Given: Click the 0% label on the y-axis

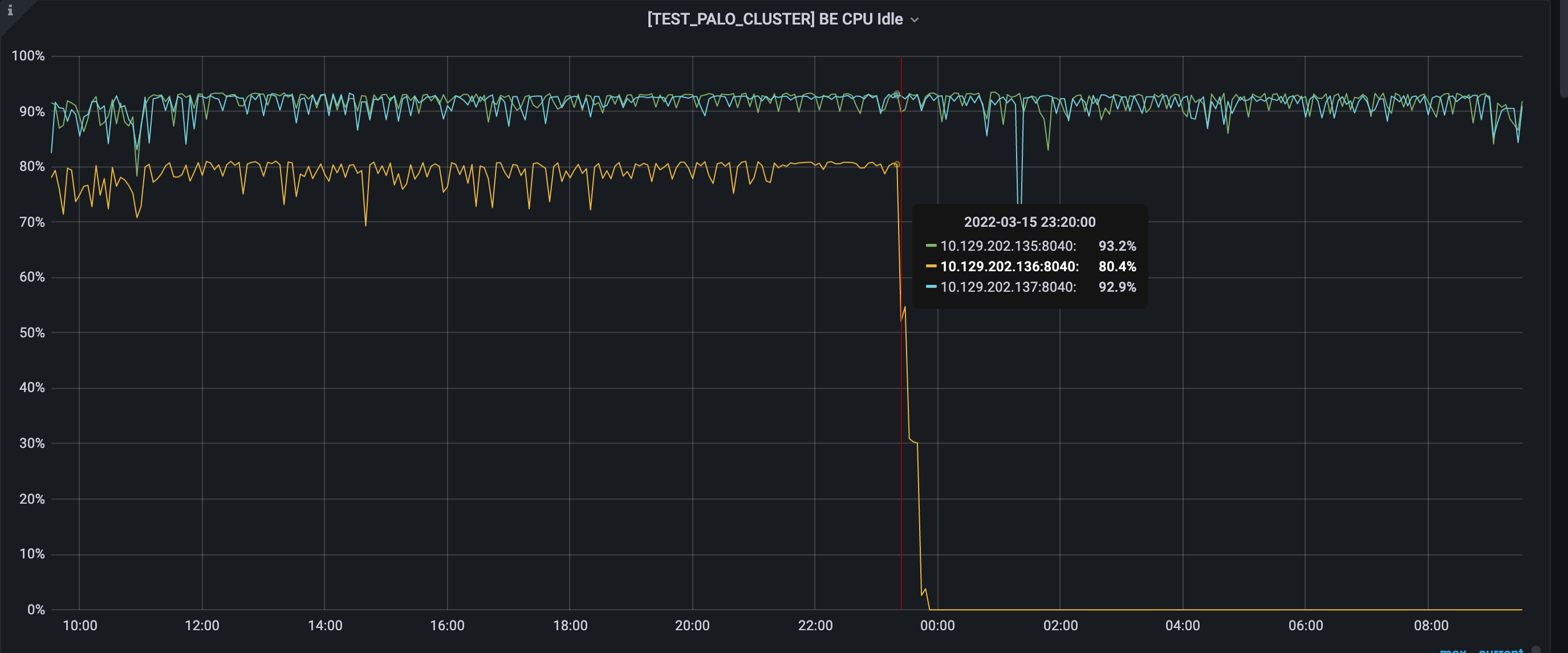Looking at the screenshot, I should click(x=36, y=609).
